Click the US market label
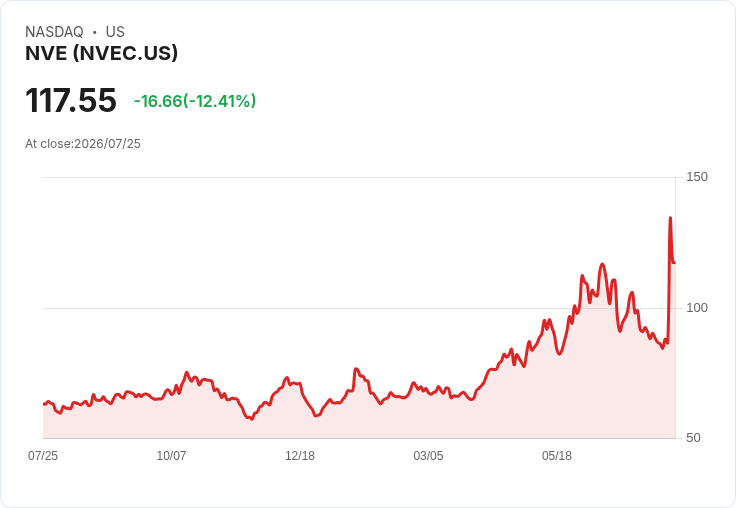This screenshot has width=736, height=508. [115, 32]
